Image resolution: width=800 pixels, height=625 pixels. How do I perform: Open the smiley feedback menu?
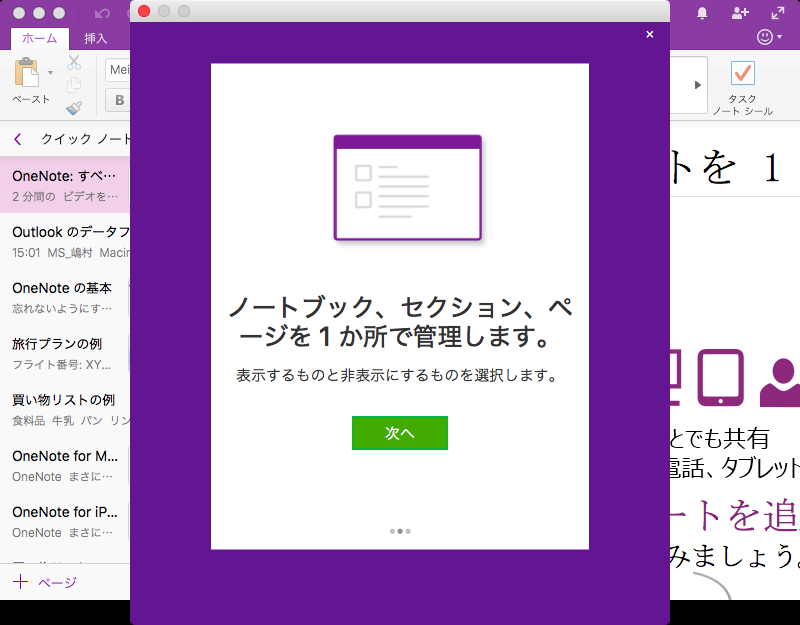(x=769, y=37)
